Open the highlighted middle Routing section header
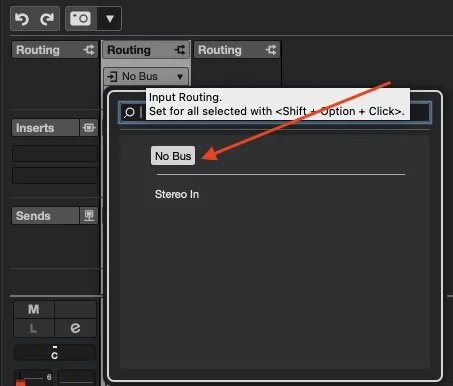Image resolution: width=453 pixels, height=386 pixels. point(146,50)
